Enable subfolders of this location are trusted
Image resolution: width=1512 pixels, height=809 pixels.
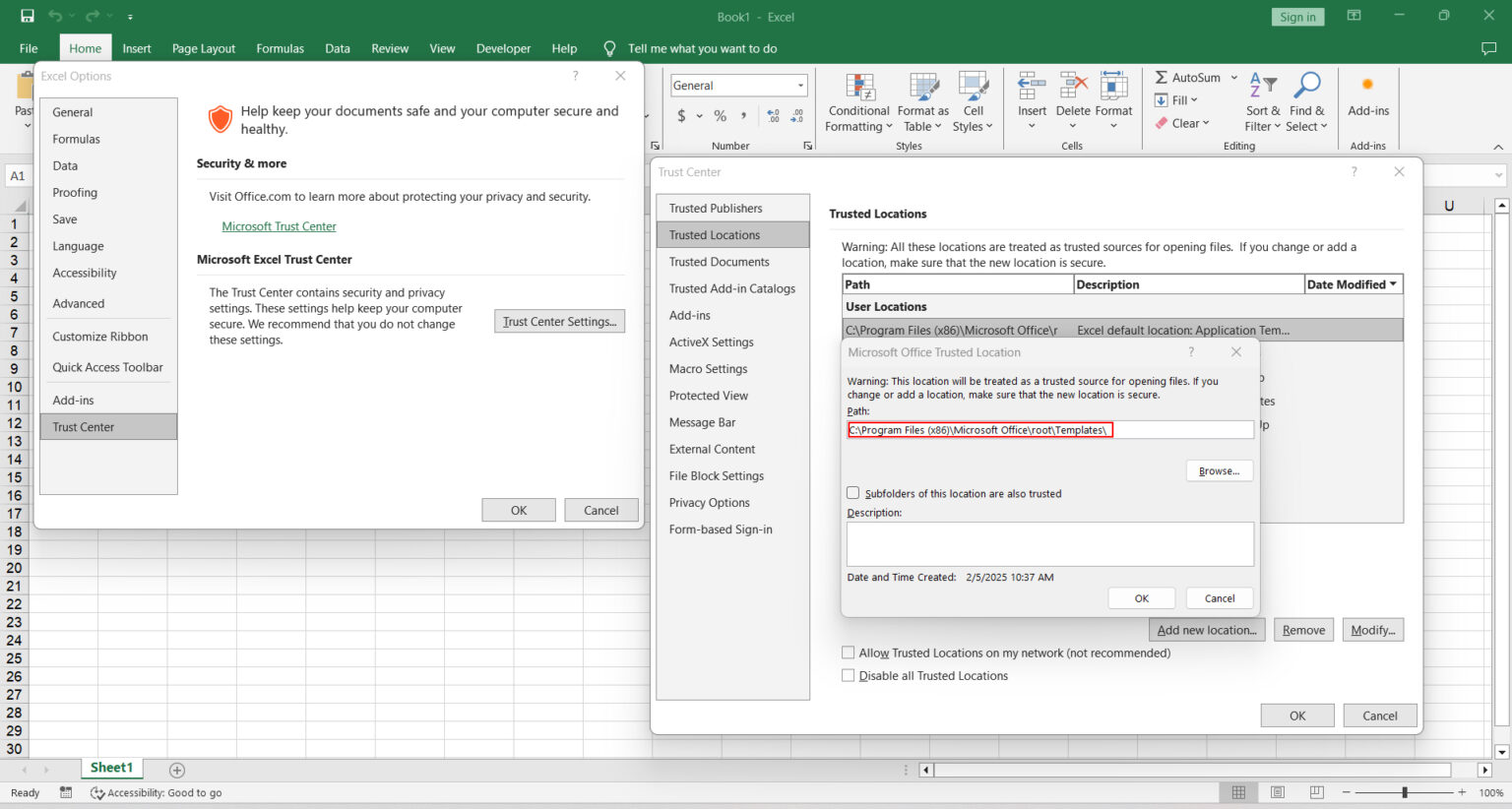pos(853,493)
